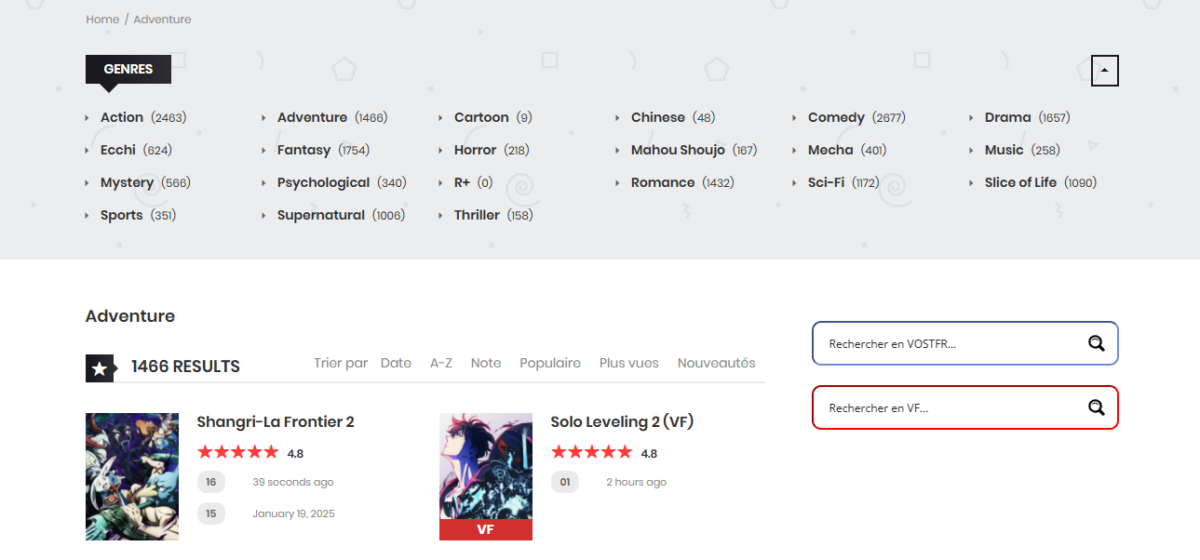Screen dimensions: 1200x560
Task: Sort by Plus vues
Action: click(x=629, y=363)
